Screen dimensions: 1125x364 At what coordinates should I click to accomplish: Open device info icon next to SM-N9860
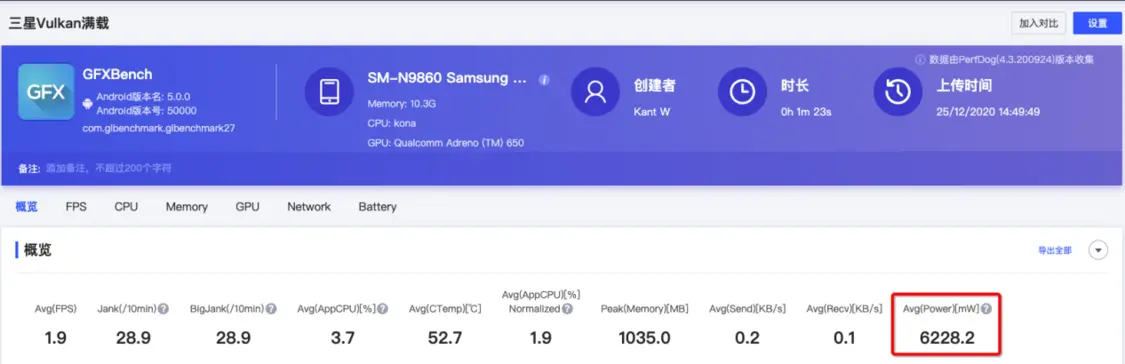coord(545,80)
